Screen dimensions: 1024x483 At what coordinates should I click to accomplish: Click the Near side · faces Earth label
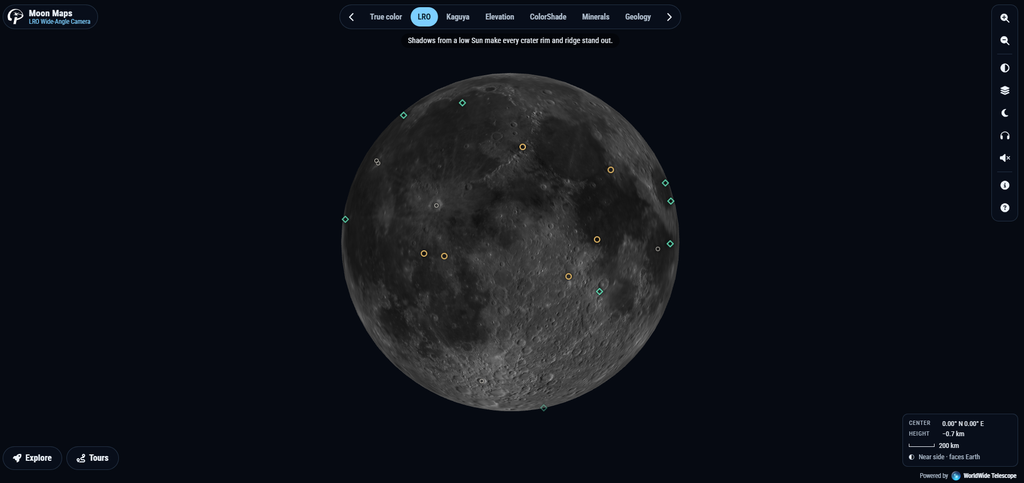click(950, 457)
